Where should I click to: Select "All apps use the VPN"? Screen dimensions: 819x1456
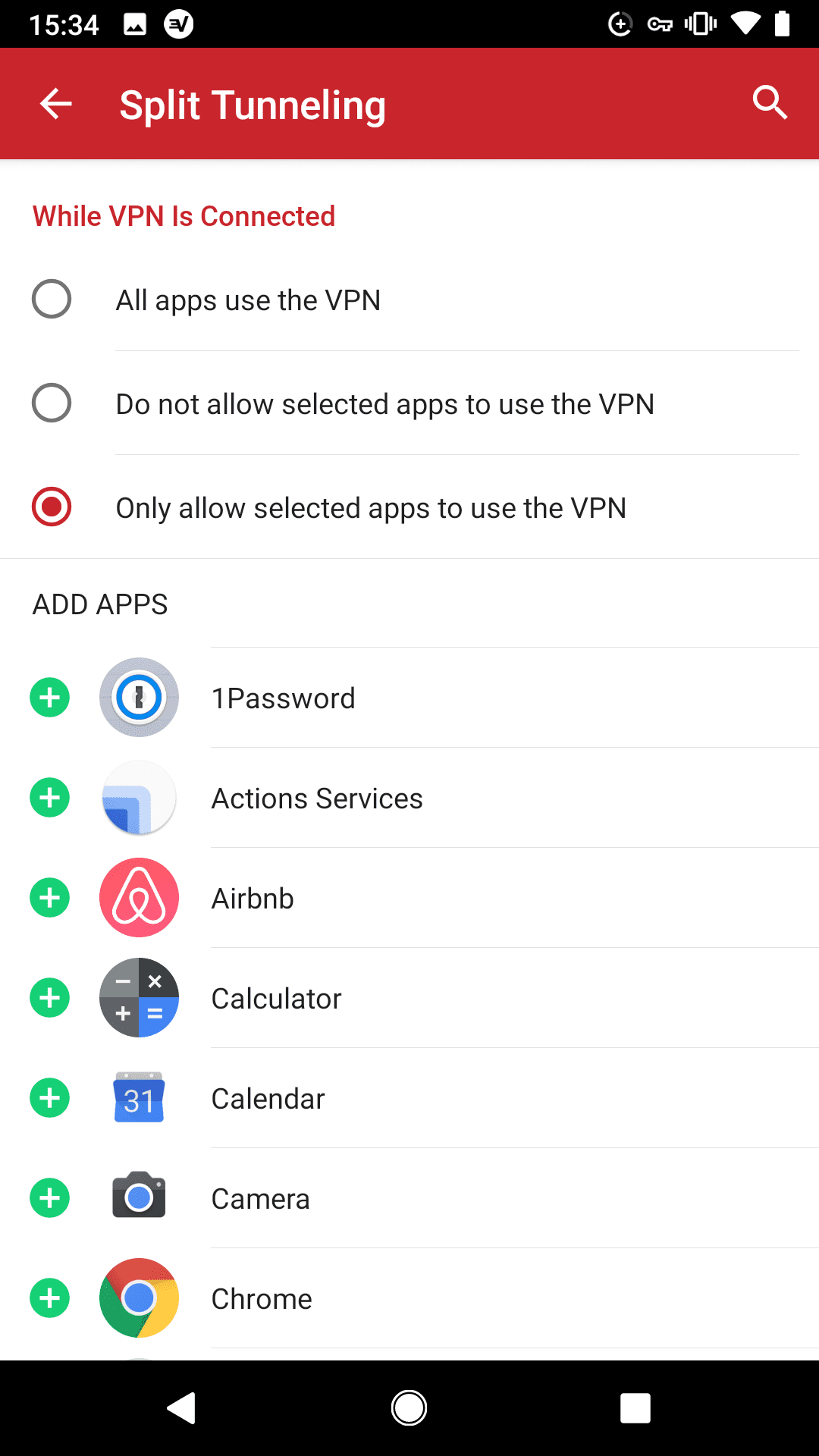51,299
